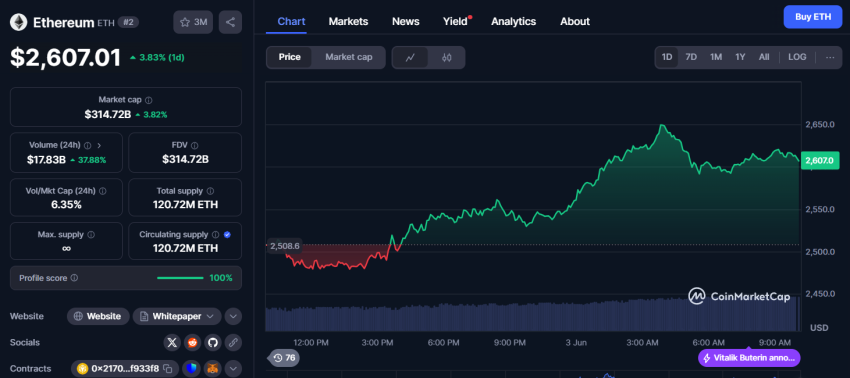Open the Reddit social link

pyautogui.click(x=192, y=342)
